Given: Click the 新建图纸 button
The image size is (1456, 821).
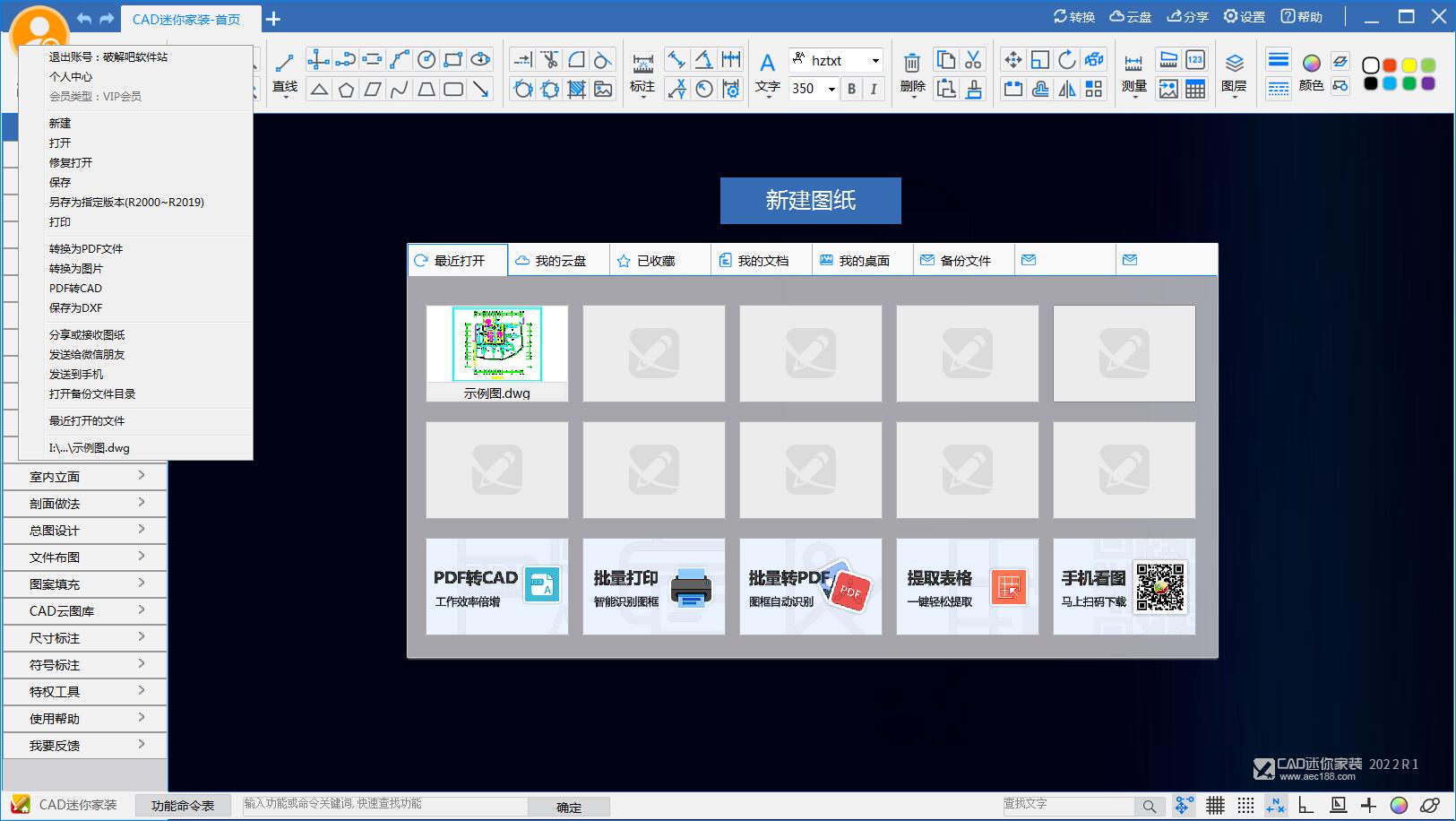Looking at the screenshot, I should click(810, 200).
